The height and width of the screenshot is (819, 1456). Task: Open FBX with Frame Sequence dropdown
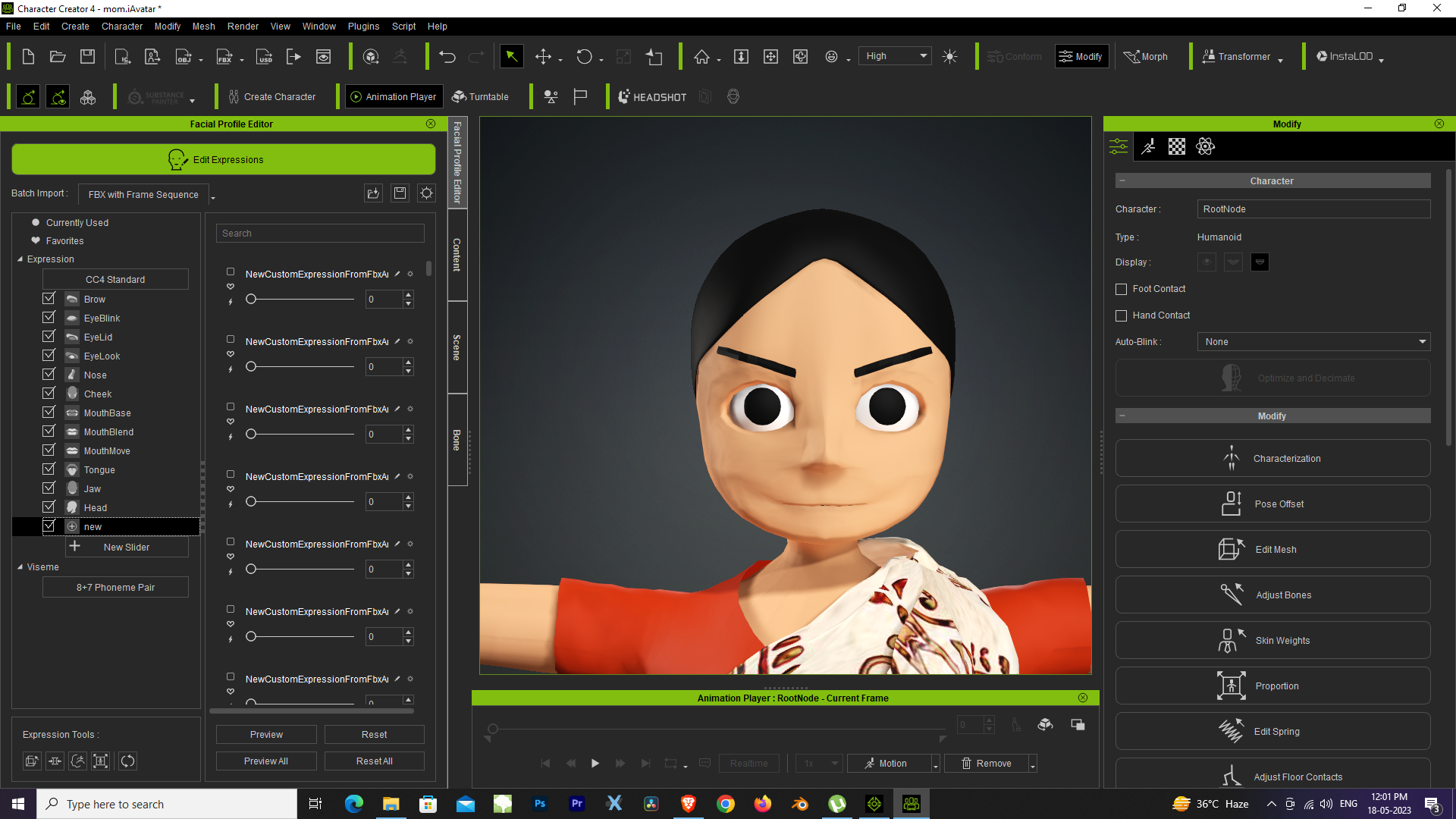click(148, 195)
